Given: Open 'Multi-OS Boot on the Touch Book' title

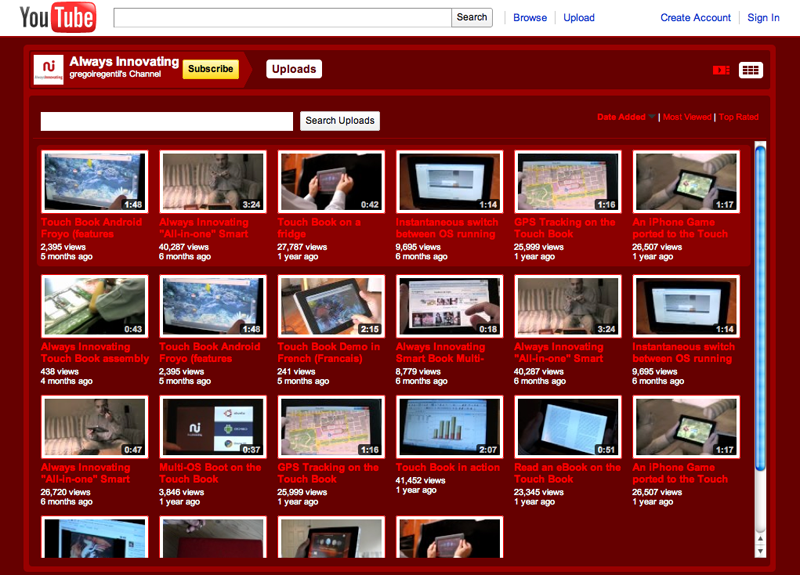Looking at the screenshot, I should point(210,473).
